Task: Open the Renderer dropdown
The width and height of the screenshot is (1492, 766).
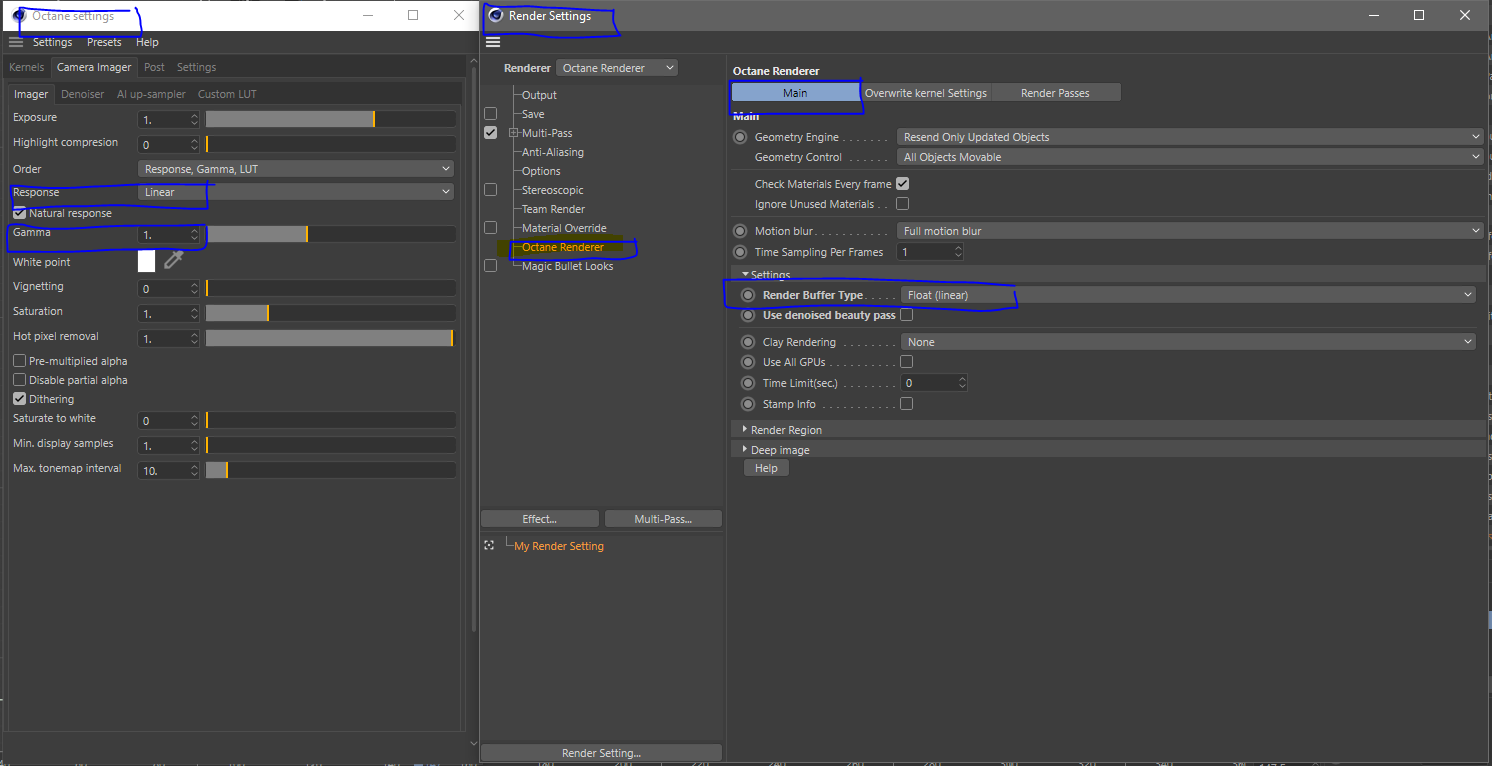Action: pos(616,68)
